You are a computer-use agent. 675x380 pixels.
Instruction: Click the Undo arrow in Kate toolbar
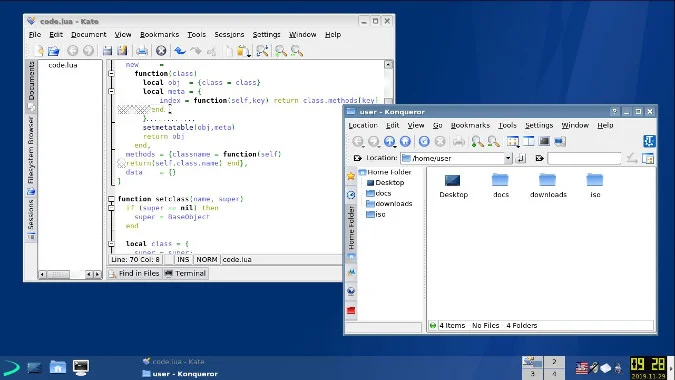point(180,51)
